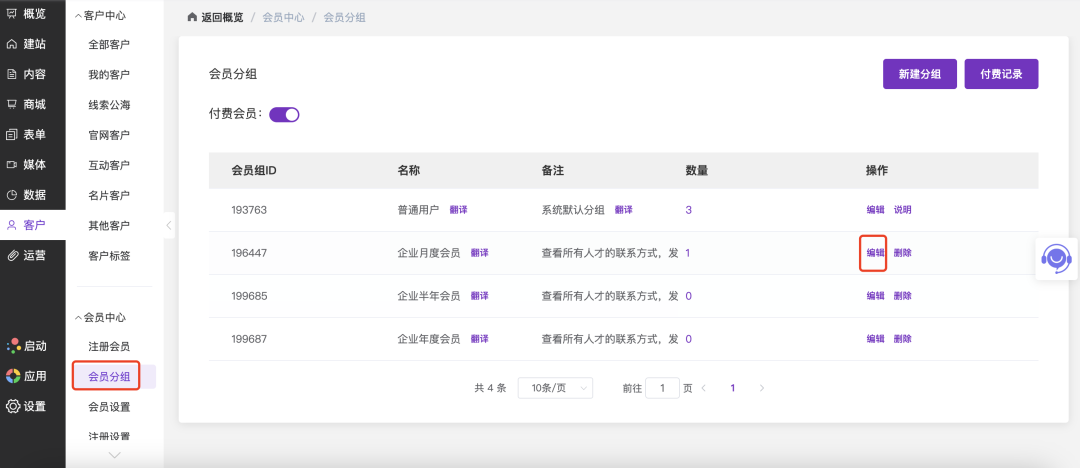Image resolution: width=1080 pixels, height=468 pixels.
Task: Open 会员设置 menu item
Action: coord(109,407)
